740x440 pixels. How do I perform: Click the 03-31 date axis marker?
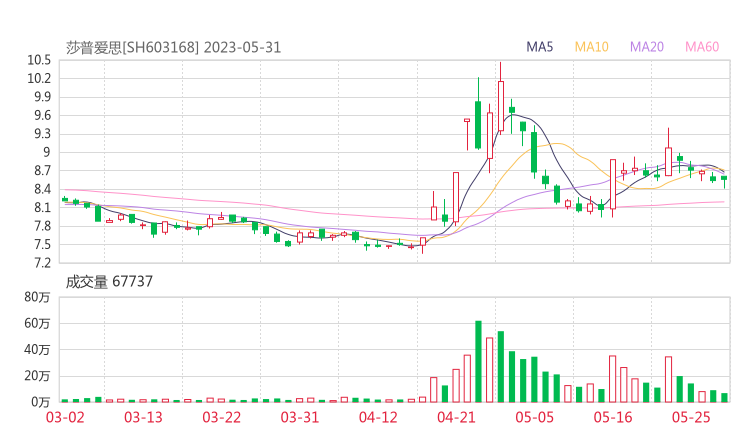(300, 417)
